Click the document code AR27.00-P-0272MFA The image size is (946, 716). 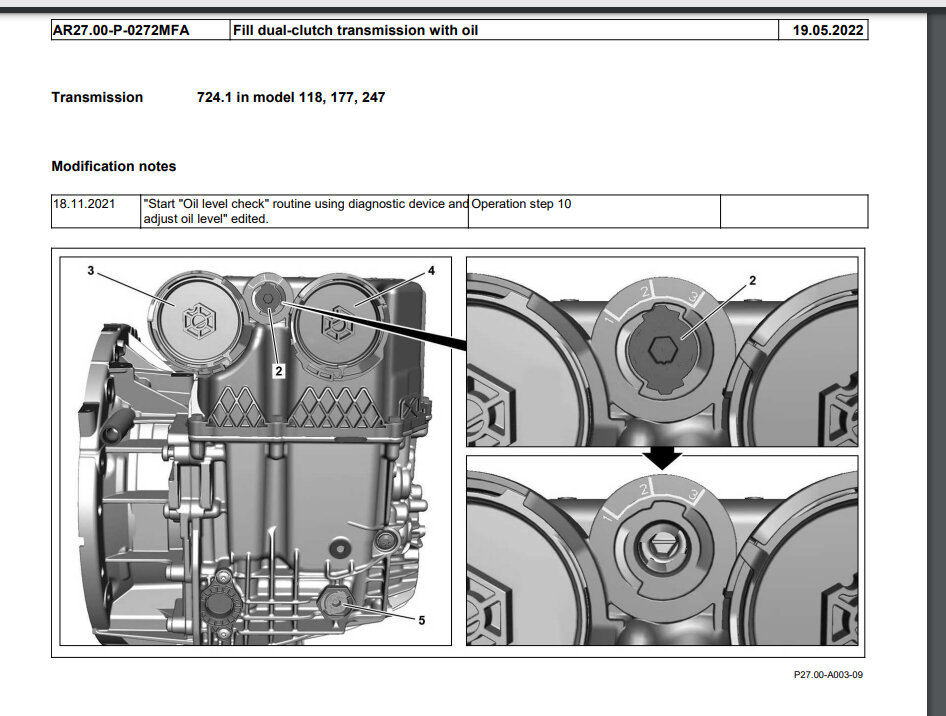click(121, 30)
